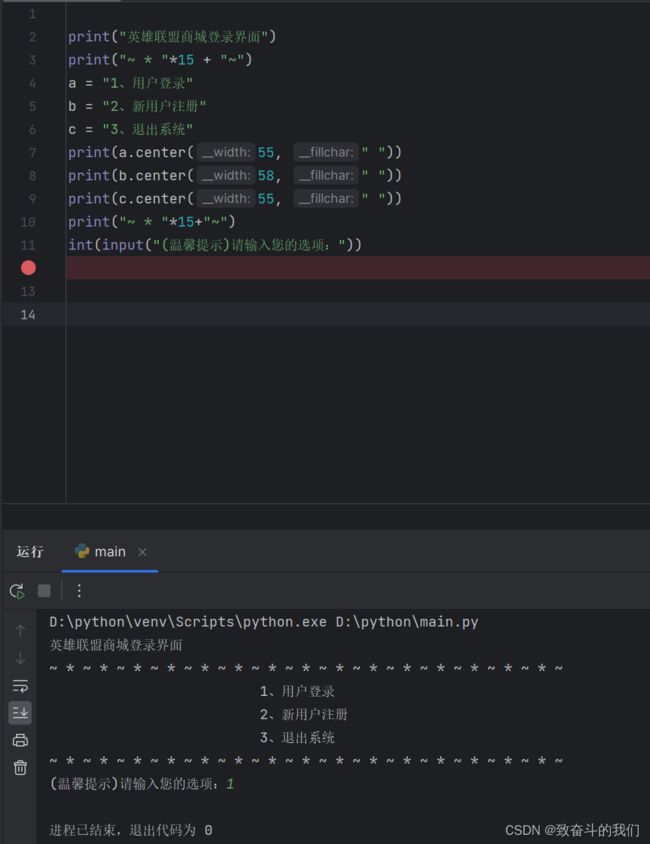Click the up arrow stack trace icon
Screen dimensions: 650x844
[x=20, y=630]
